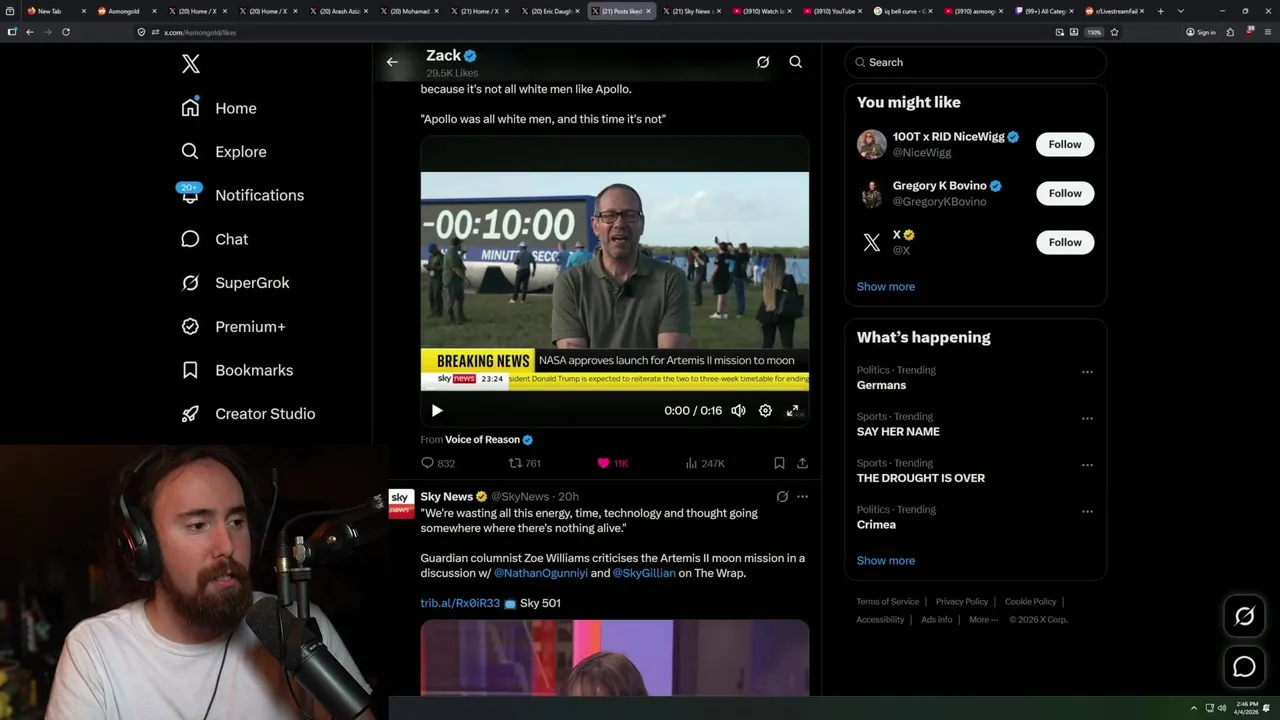The height and width of the screenshot is (720, 1280).
Task: Reply to the post with 832 comments
Action: click(438, 463)
